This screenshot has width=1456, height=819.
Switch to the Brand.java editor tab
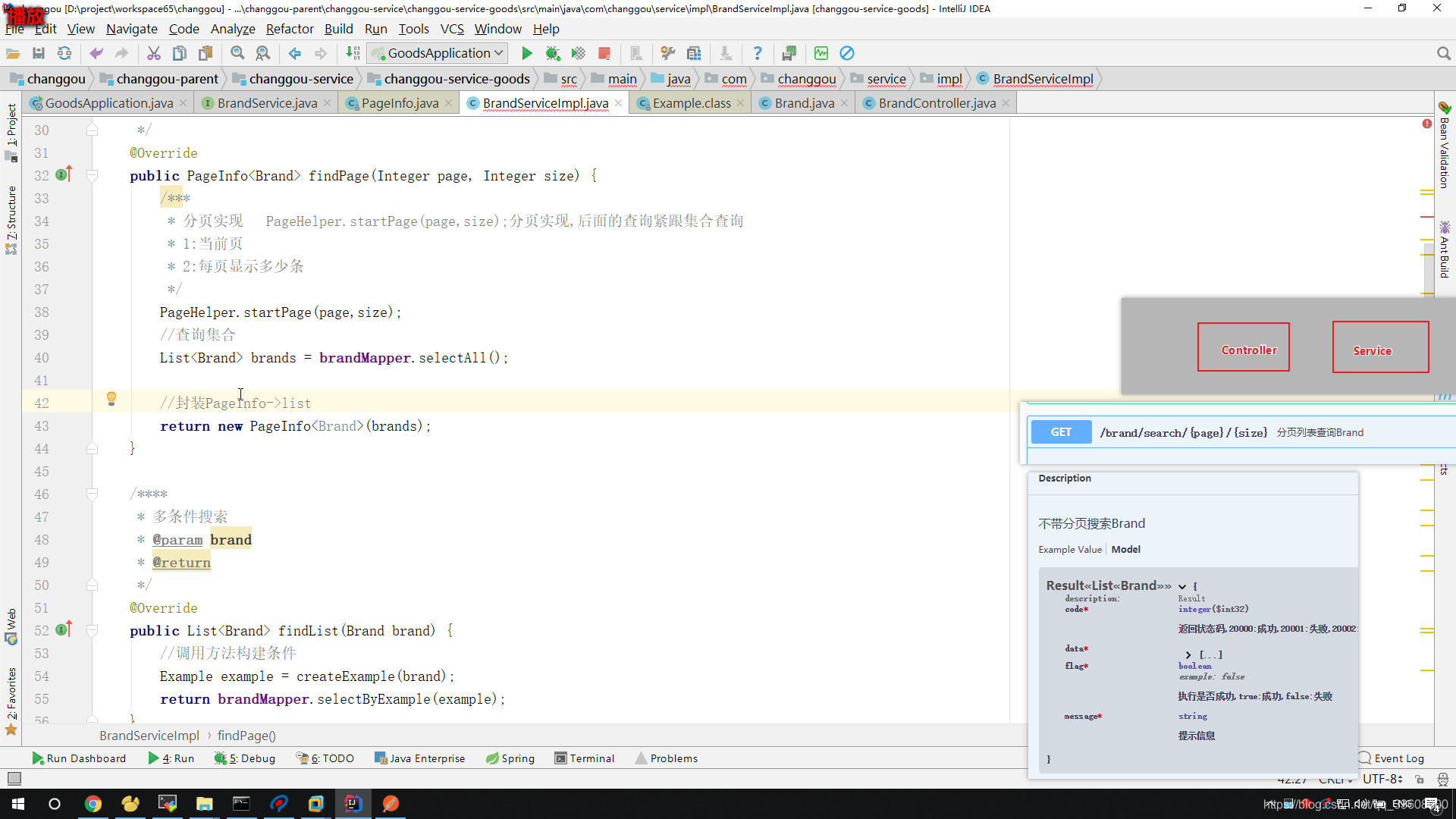pos(804,103)
